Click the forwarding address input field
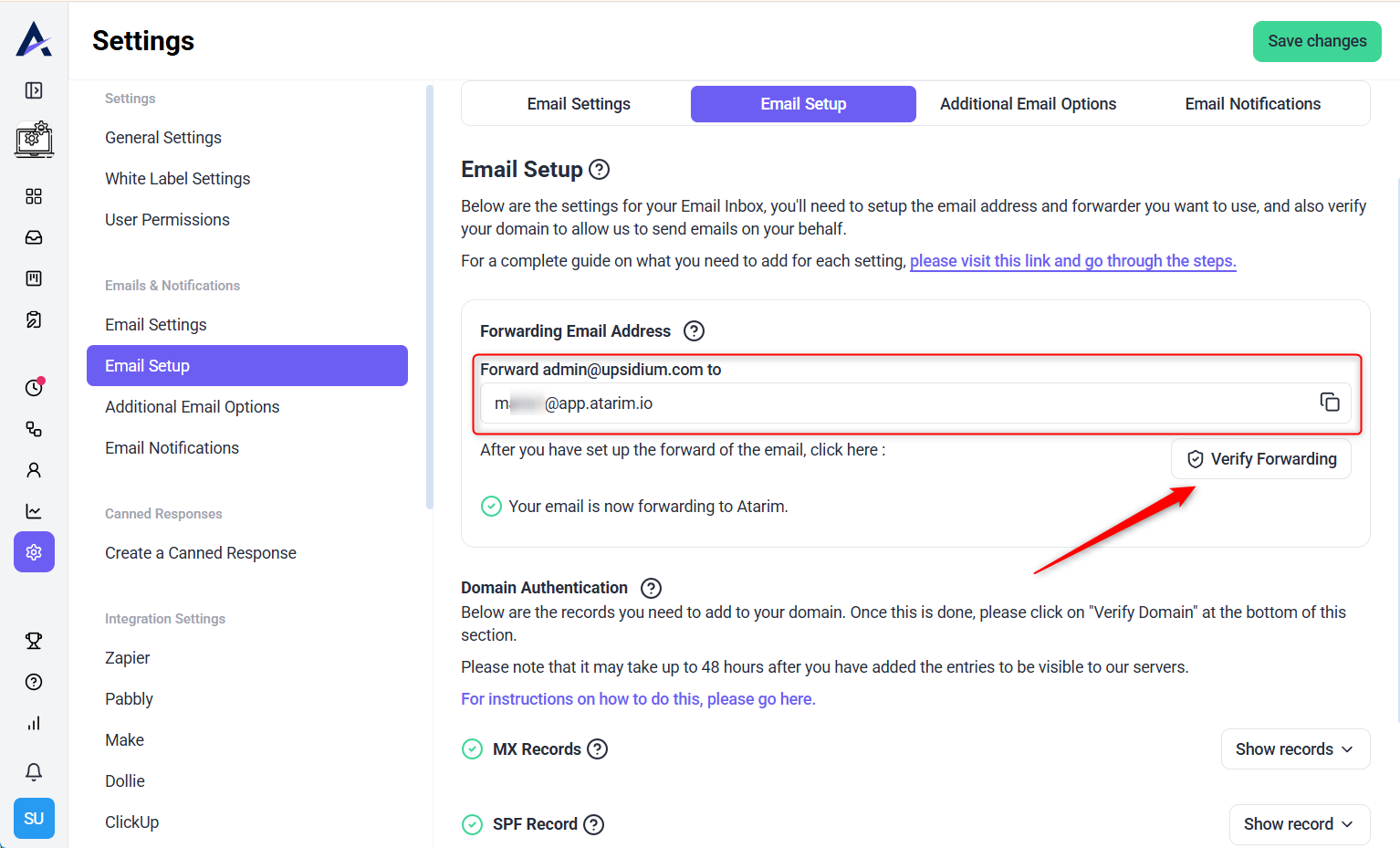 (894, 403)
